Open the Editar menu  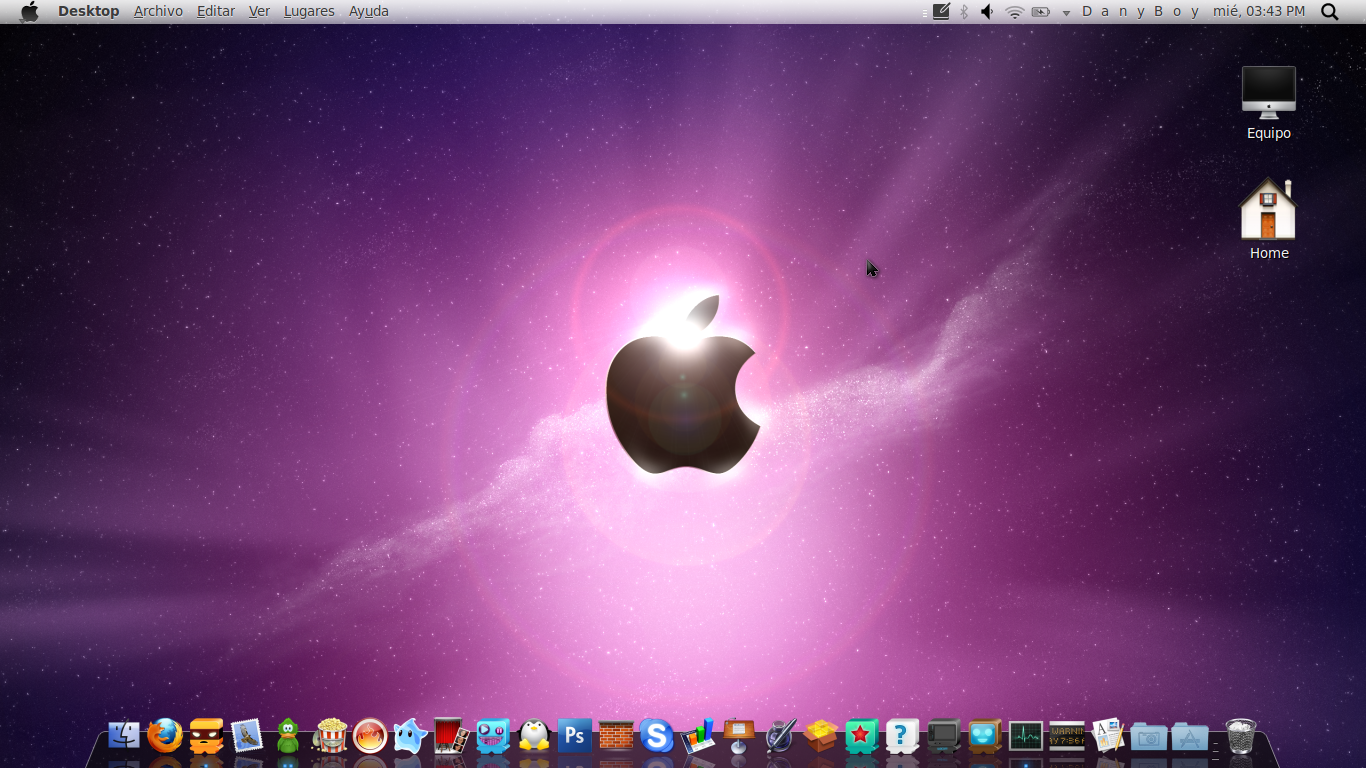216,11
